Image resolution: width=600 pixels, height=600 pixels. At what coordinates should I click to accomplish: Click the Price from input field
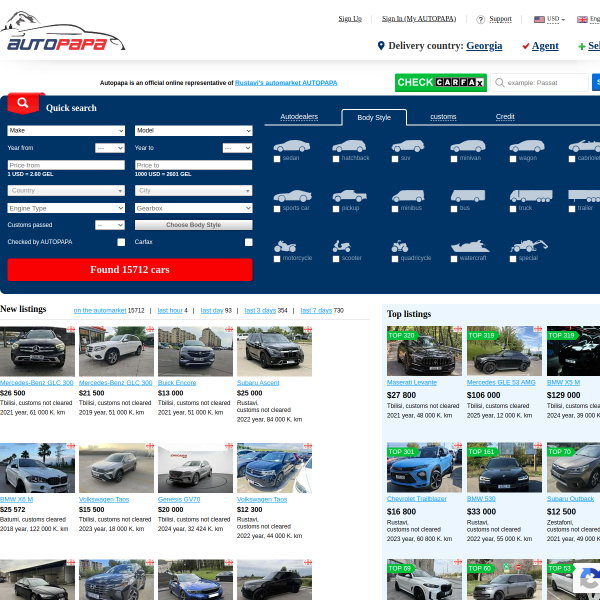pos(66,165)
